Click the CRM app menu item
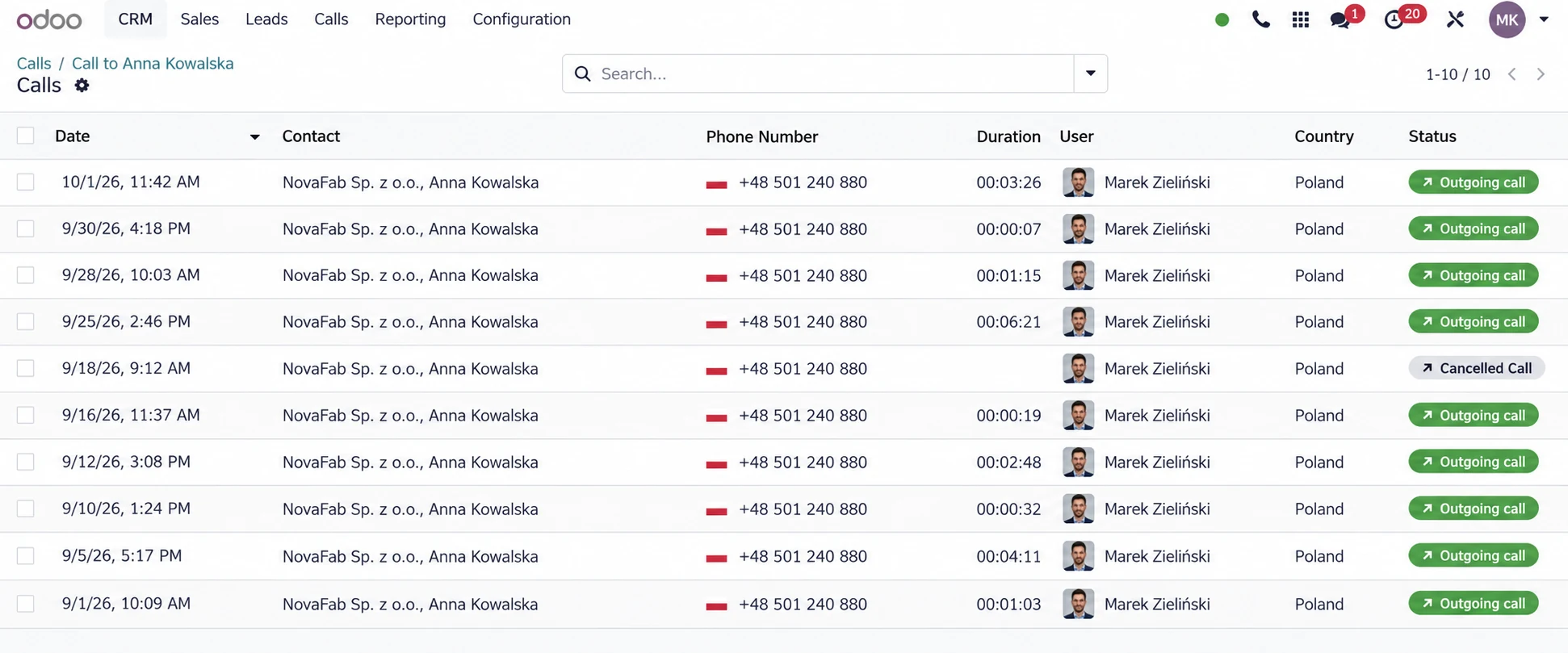The width and height of the screenshot is (1568, 653). click(135, 19)
